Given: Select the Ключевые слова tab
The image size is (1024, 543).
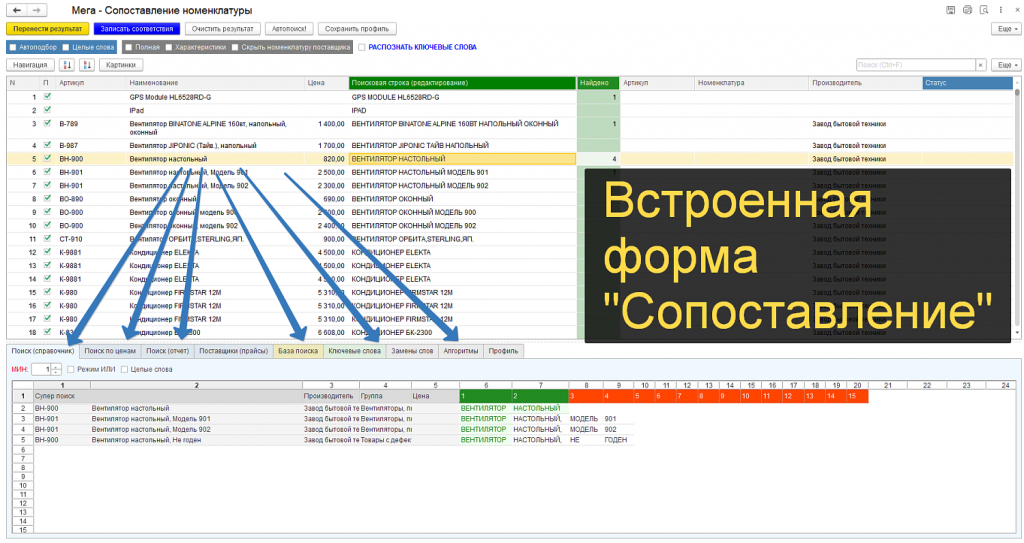Looking at the screenshot, I should point(355,351).
